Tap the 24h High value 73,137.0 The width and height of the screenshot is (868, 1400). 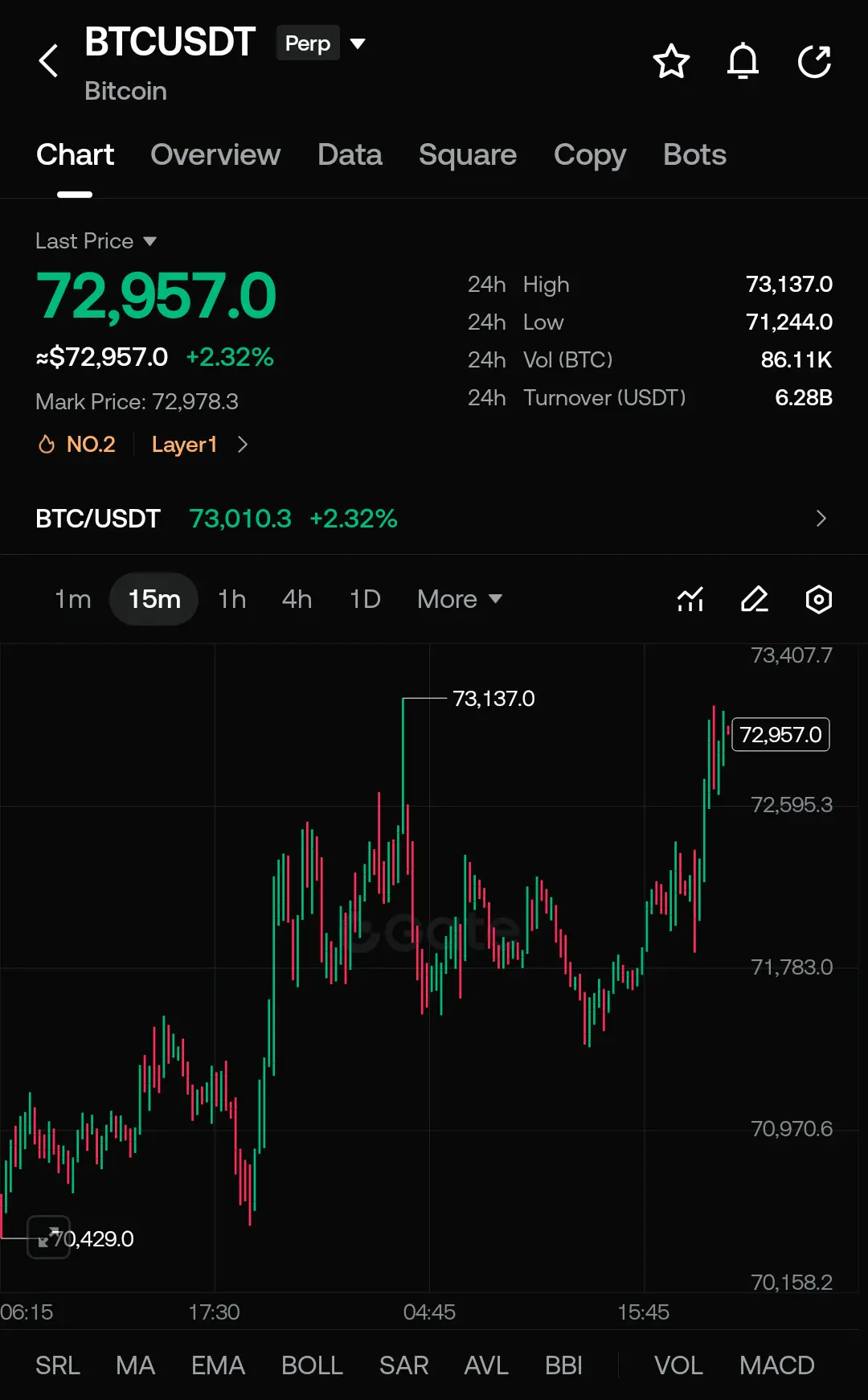[x=789, y=284]
